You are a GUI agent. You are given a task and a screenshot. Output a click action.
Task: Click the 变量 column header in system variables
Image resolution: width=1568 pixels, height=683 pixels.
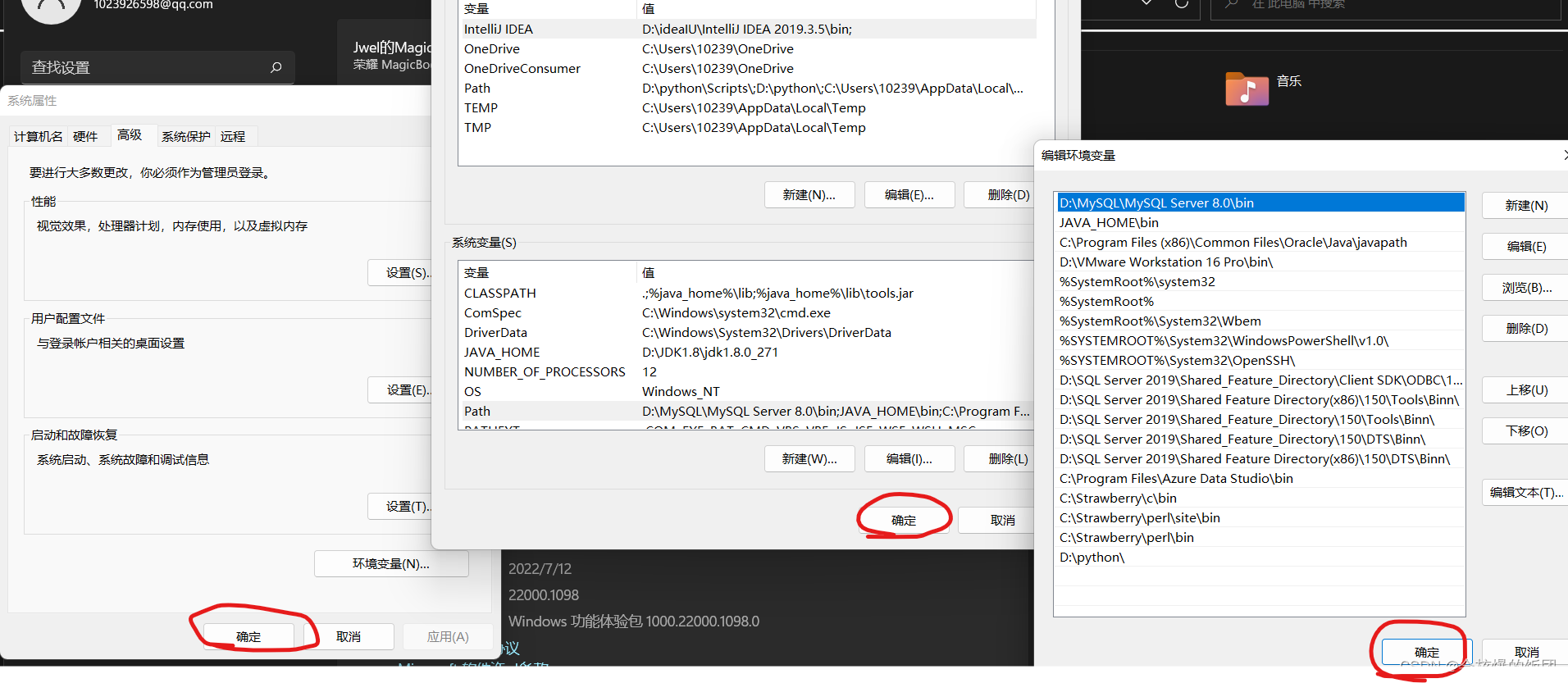[x=548, y=272]
